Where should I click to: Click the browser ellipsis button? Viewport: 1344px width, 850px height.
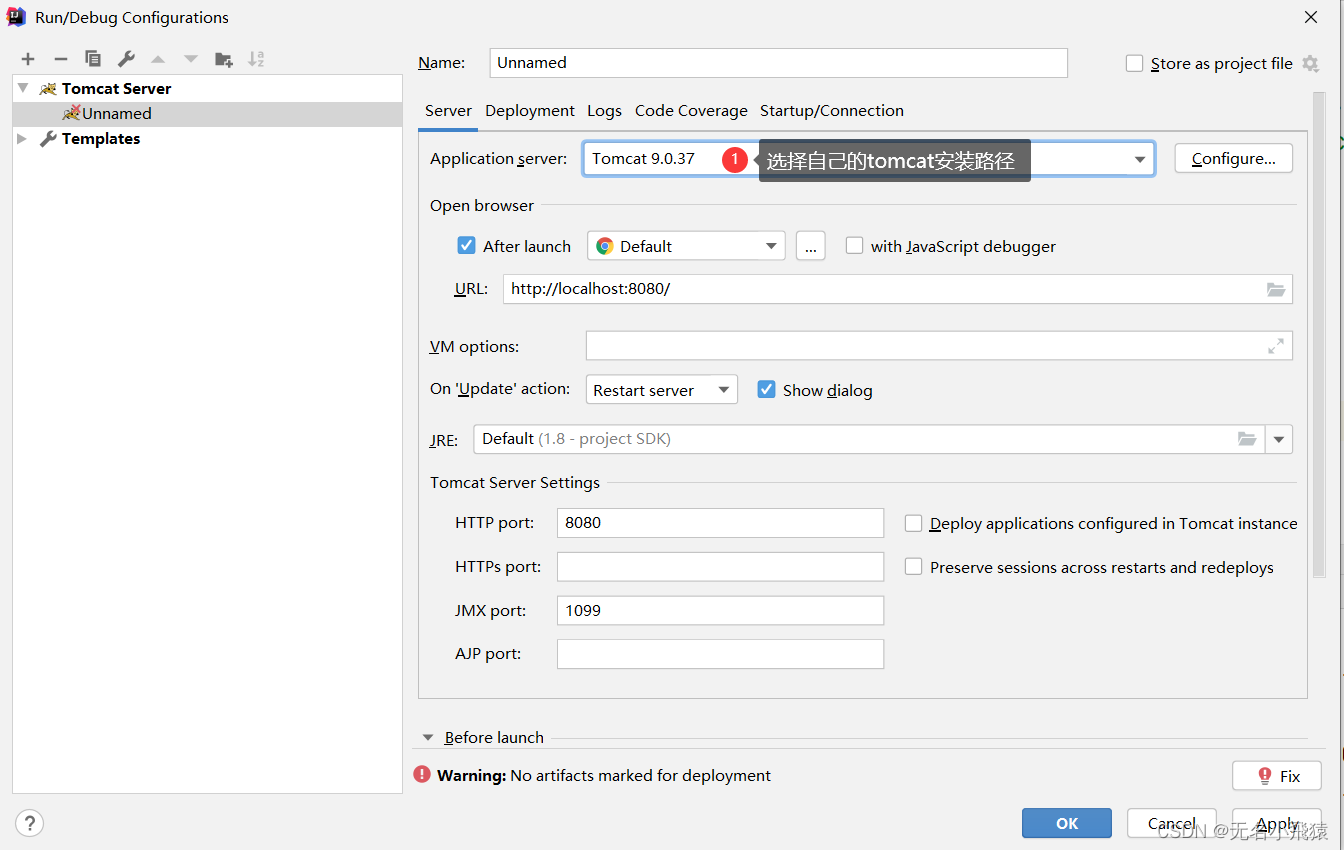pos(811,246)
